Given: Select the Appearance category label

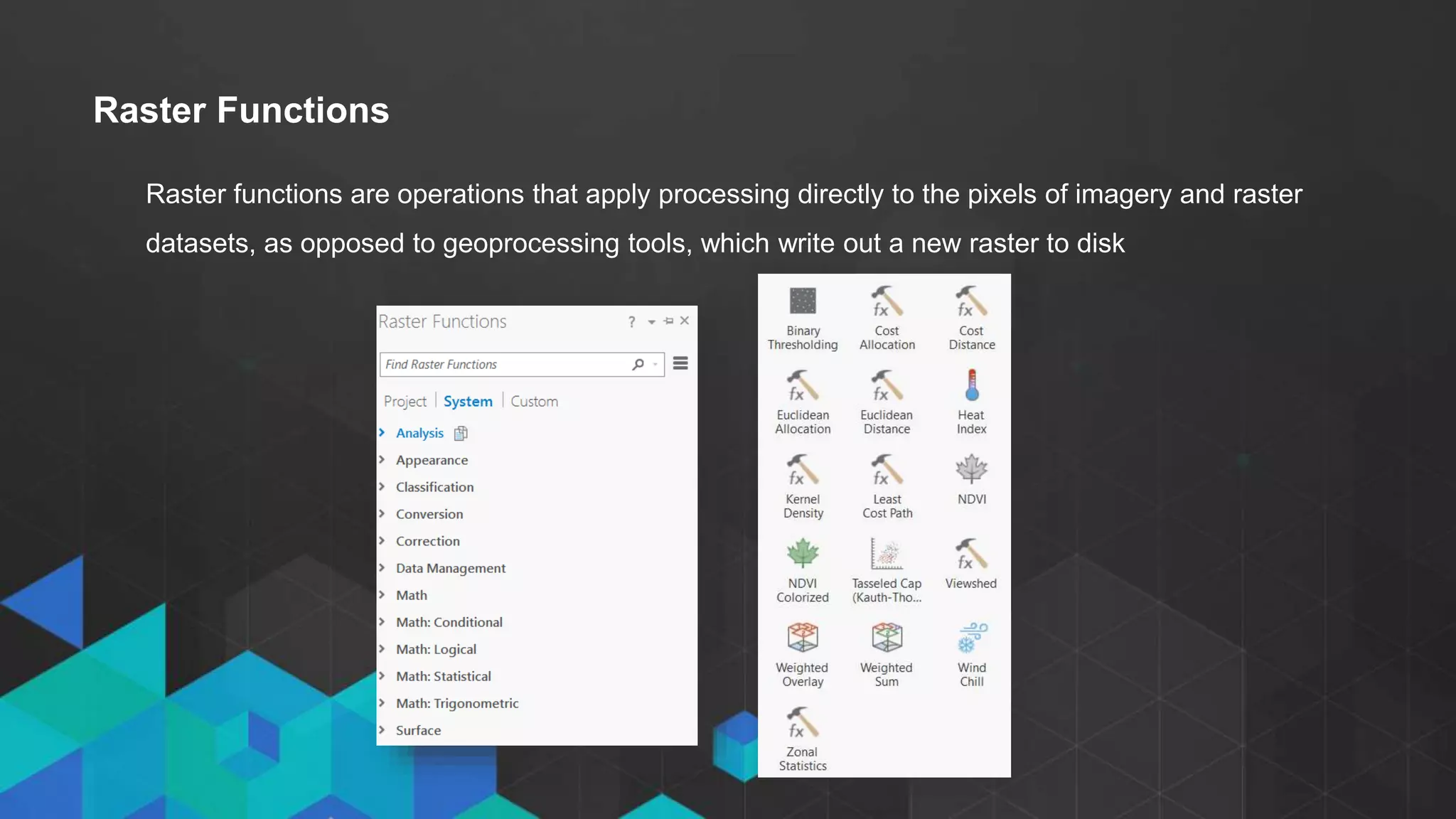Looking at the screenshot, I should coord(432,461).
